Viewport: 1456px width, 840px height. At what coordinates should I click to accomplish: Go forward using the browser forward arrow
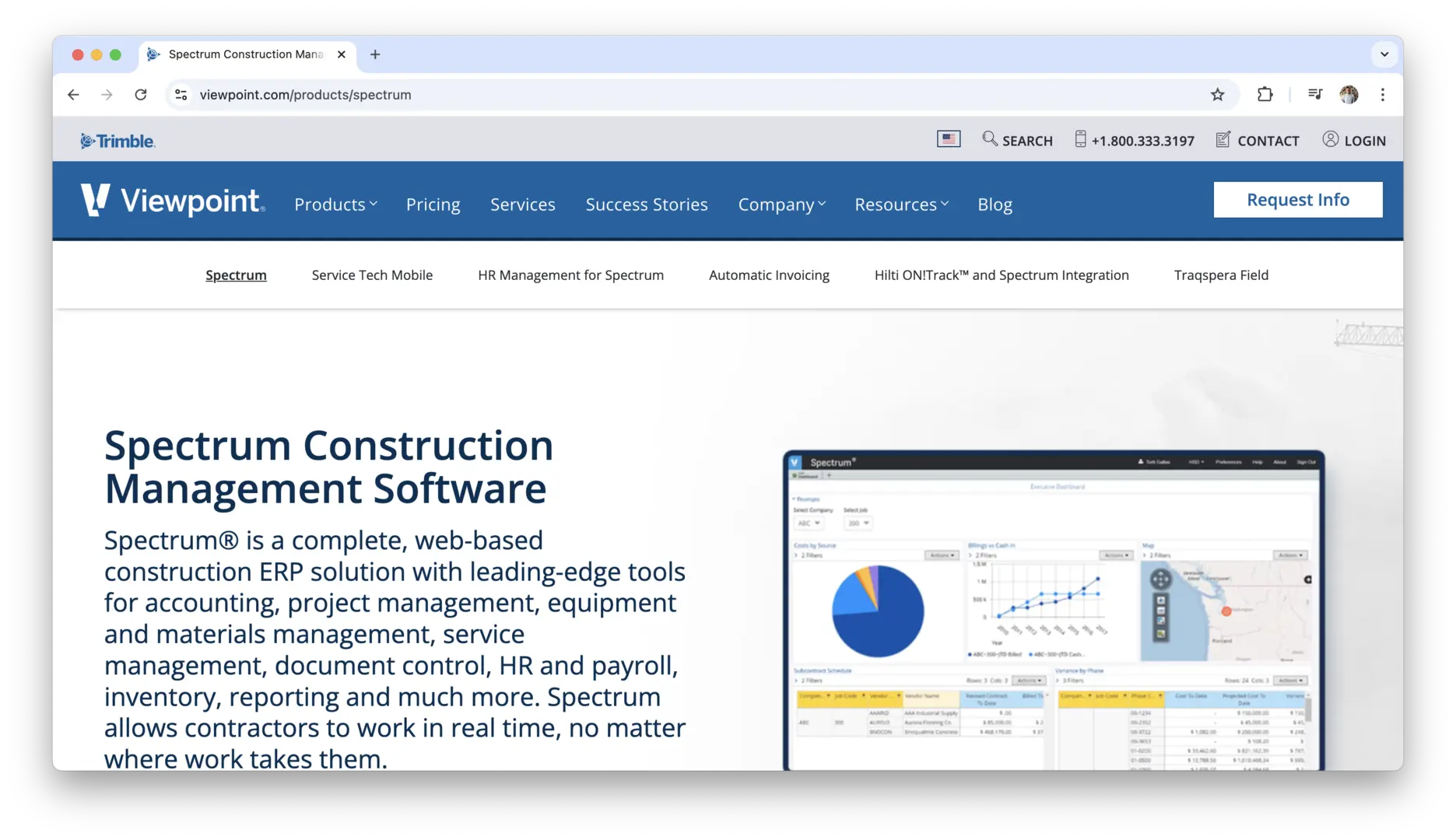pyautogui.click(x=107, y=95)
